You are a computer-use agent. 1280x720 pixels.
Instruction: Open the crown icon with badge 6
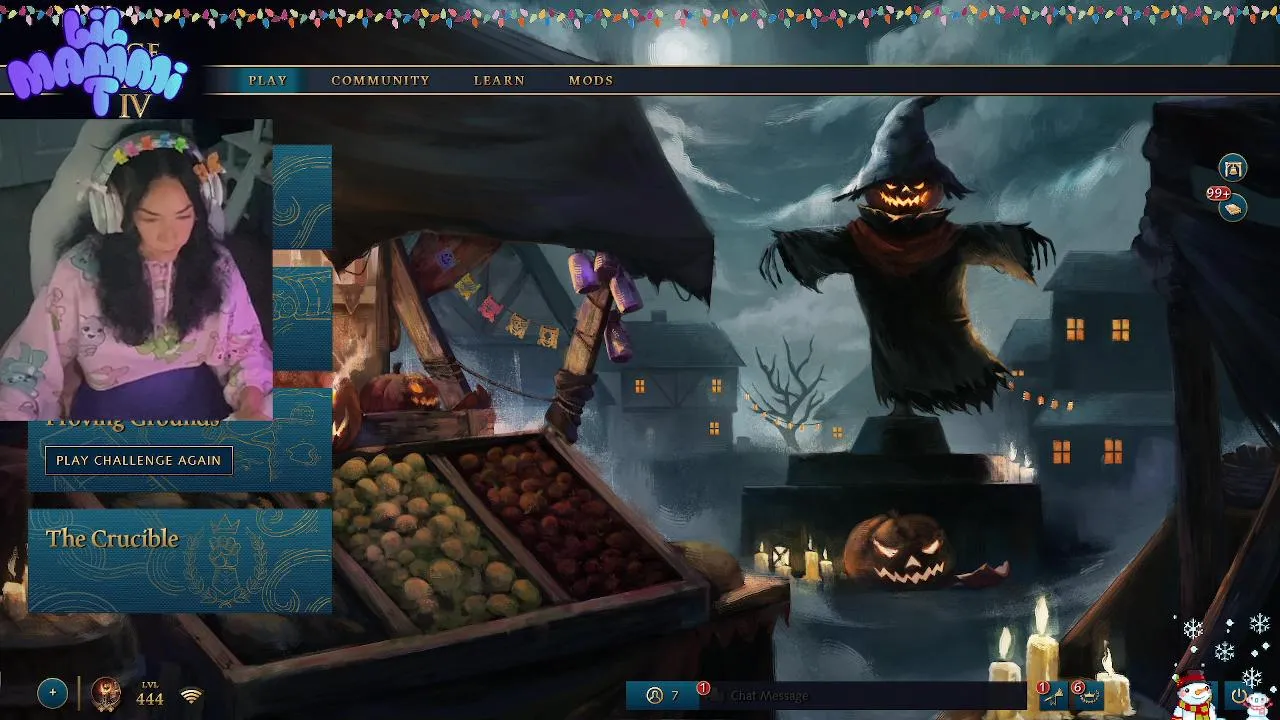[x=1088, y=696]
